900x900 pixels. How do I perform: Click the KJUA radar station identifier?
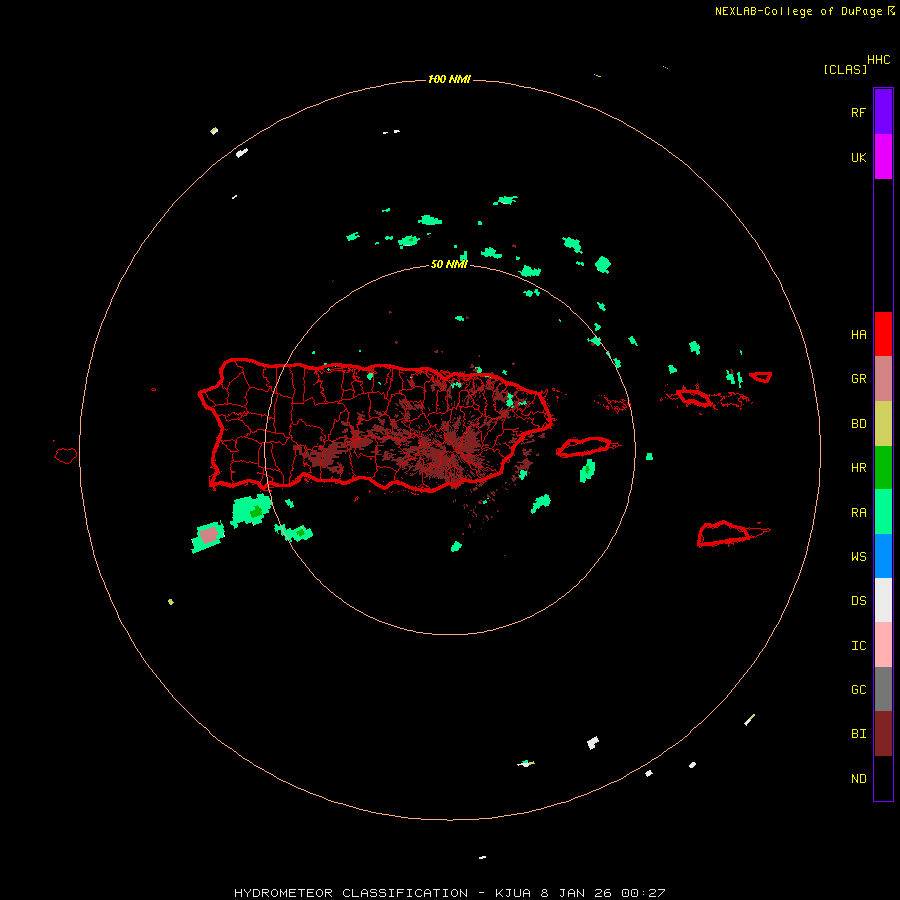point(512,893)
